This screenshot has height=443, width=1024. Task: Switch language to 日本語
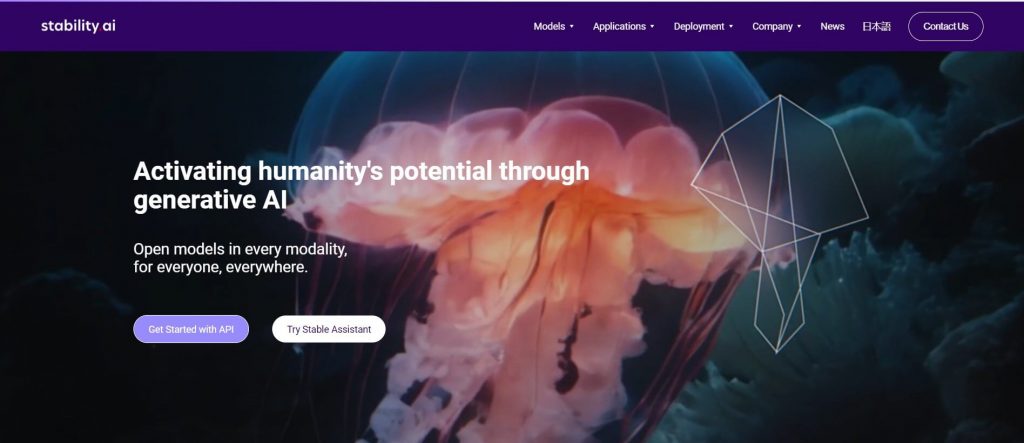tap(876, 27)
